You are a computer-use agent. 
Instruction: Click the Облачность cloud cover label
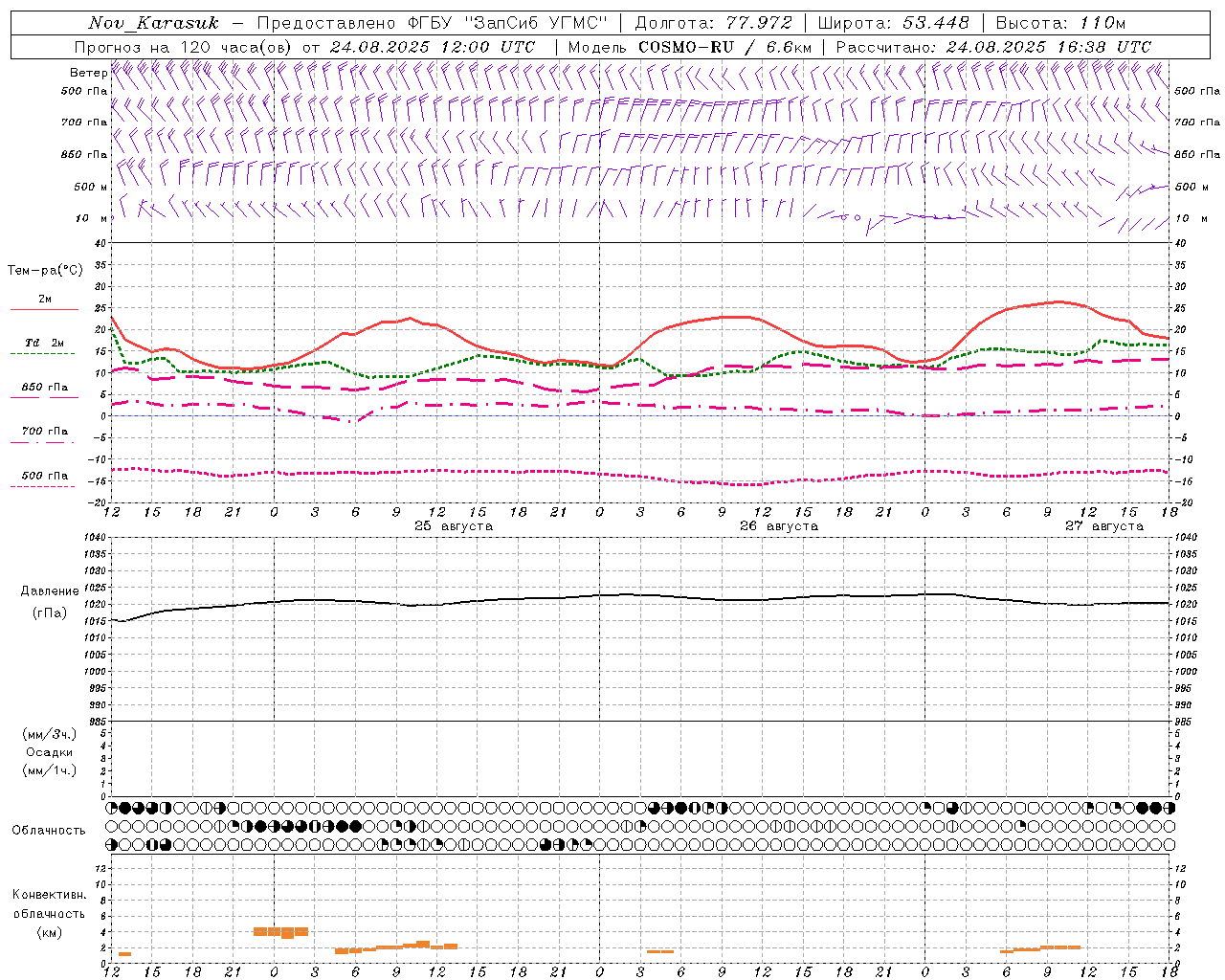[x=49, y=831]
